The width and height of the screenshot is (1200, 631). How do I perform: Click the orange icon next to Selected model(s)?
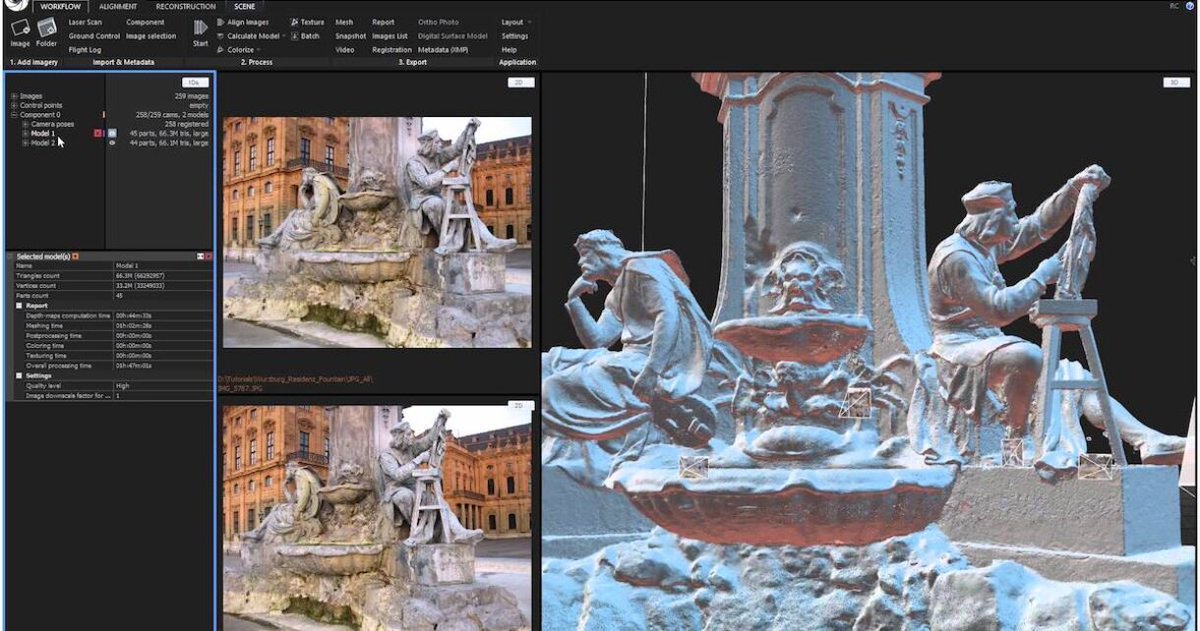tap(75, 257)
